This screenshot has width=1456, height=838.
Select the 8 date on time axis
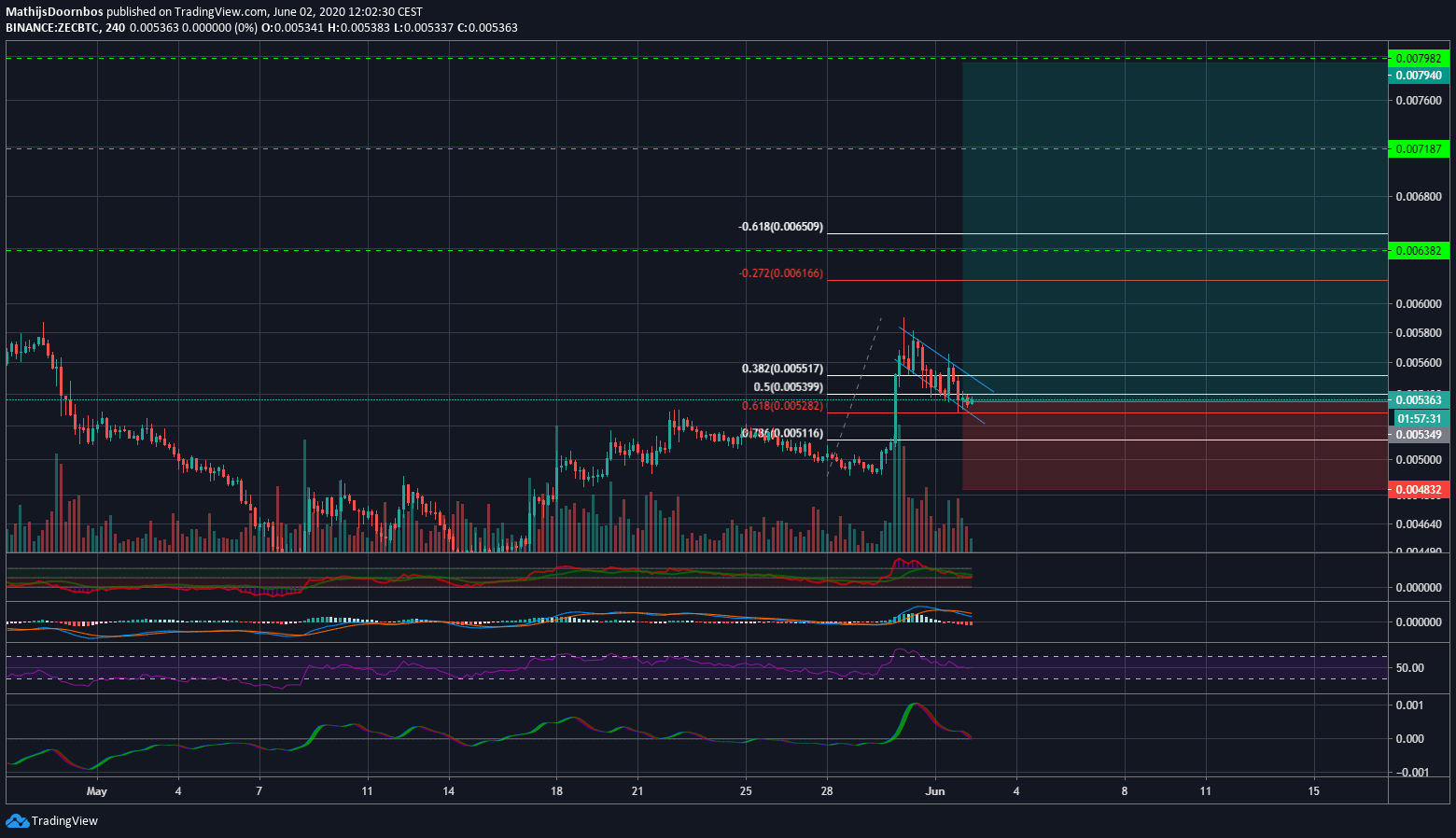[x=1125, y=791]
